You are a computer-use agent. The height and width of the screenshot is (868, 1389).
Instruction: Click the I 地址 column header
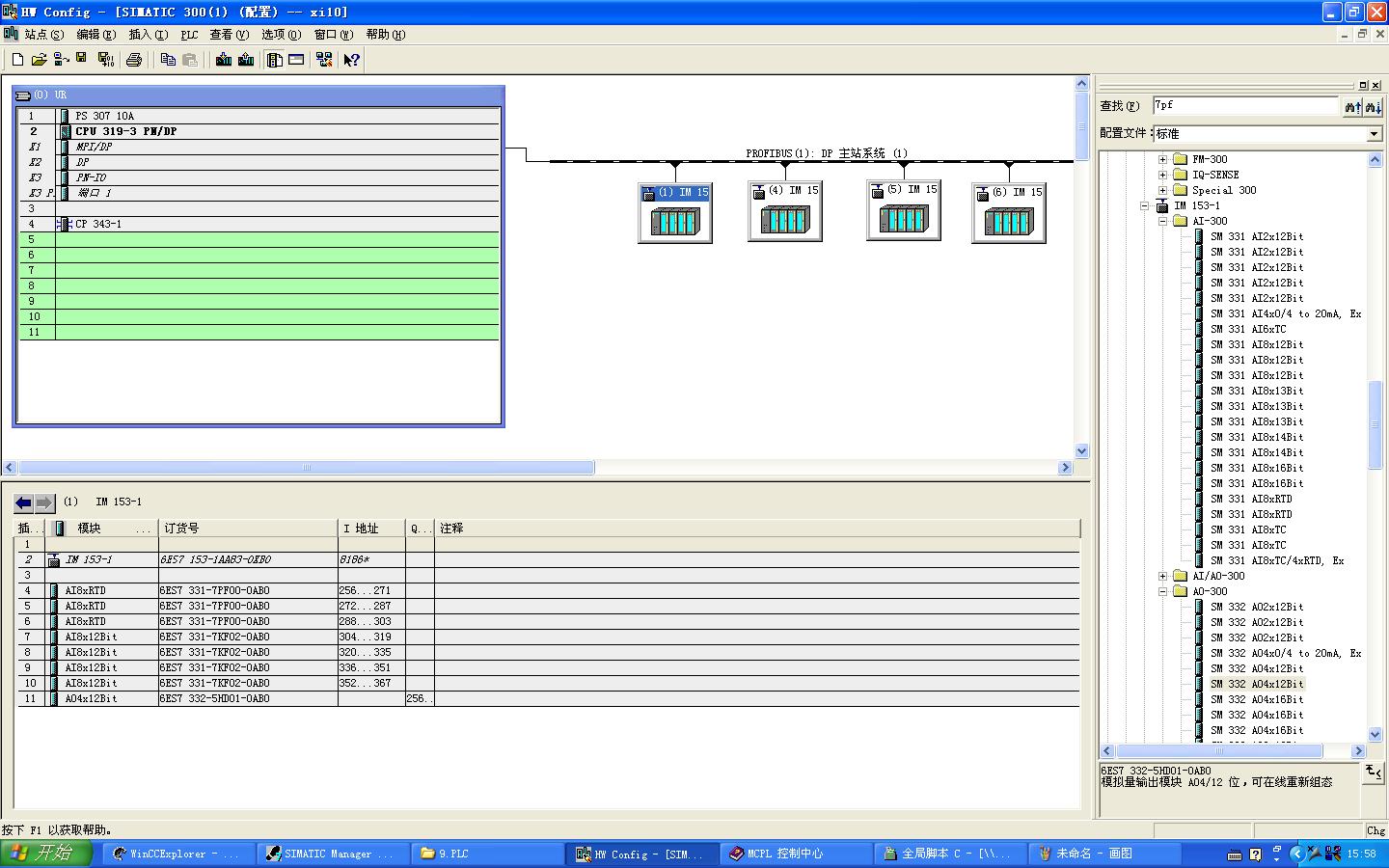click(x=371, y=529)
